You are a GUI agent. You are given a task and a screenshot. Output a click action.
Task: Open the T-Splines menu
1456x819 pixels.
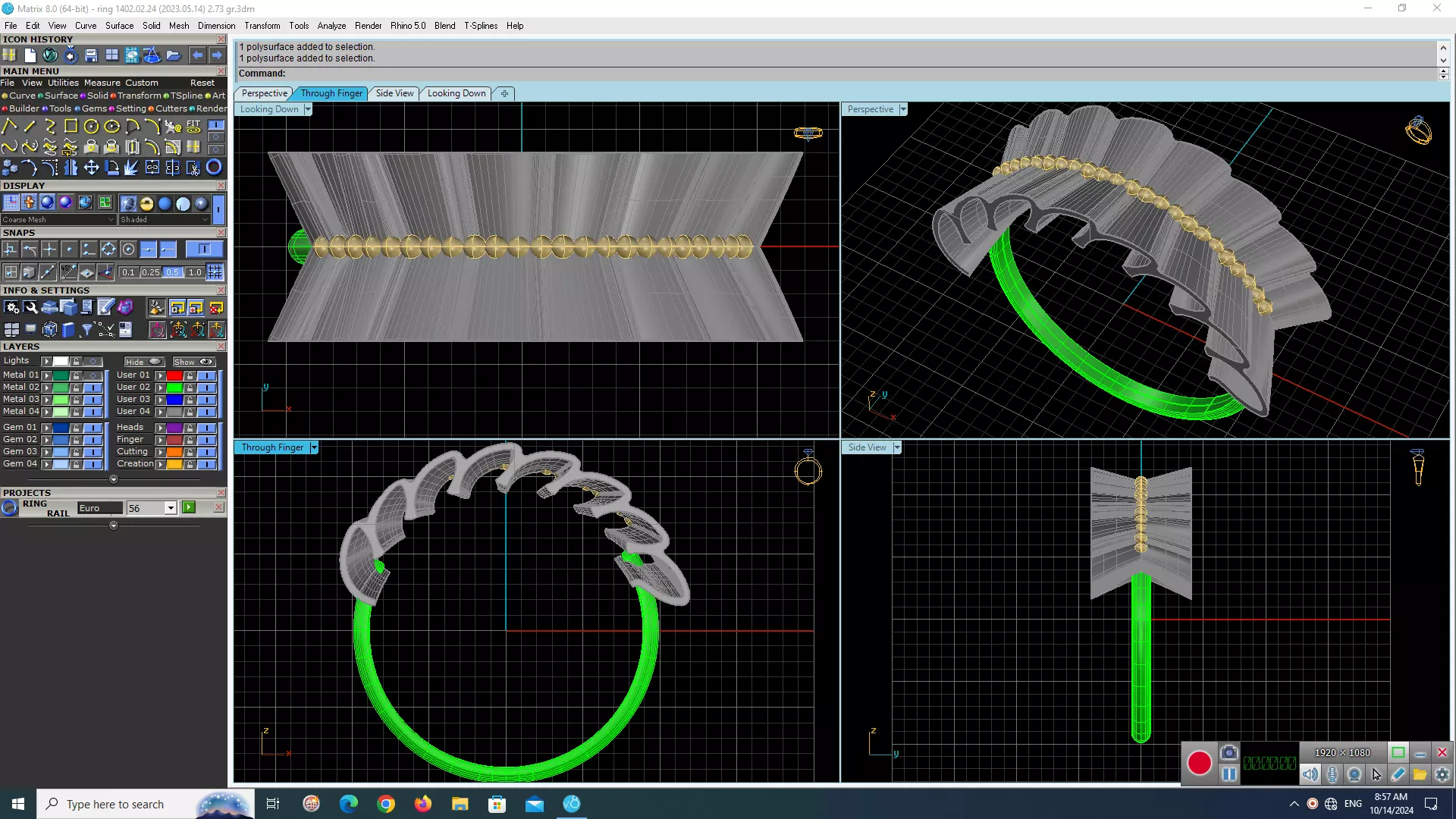pos(481,26)
